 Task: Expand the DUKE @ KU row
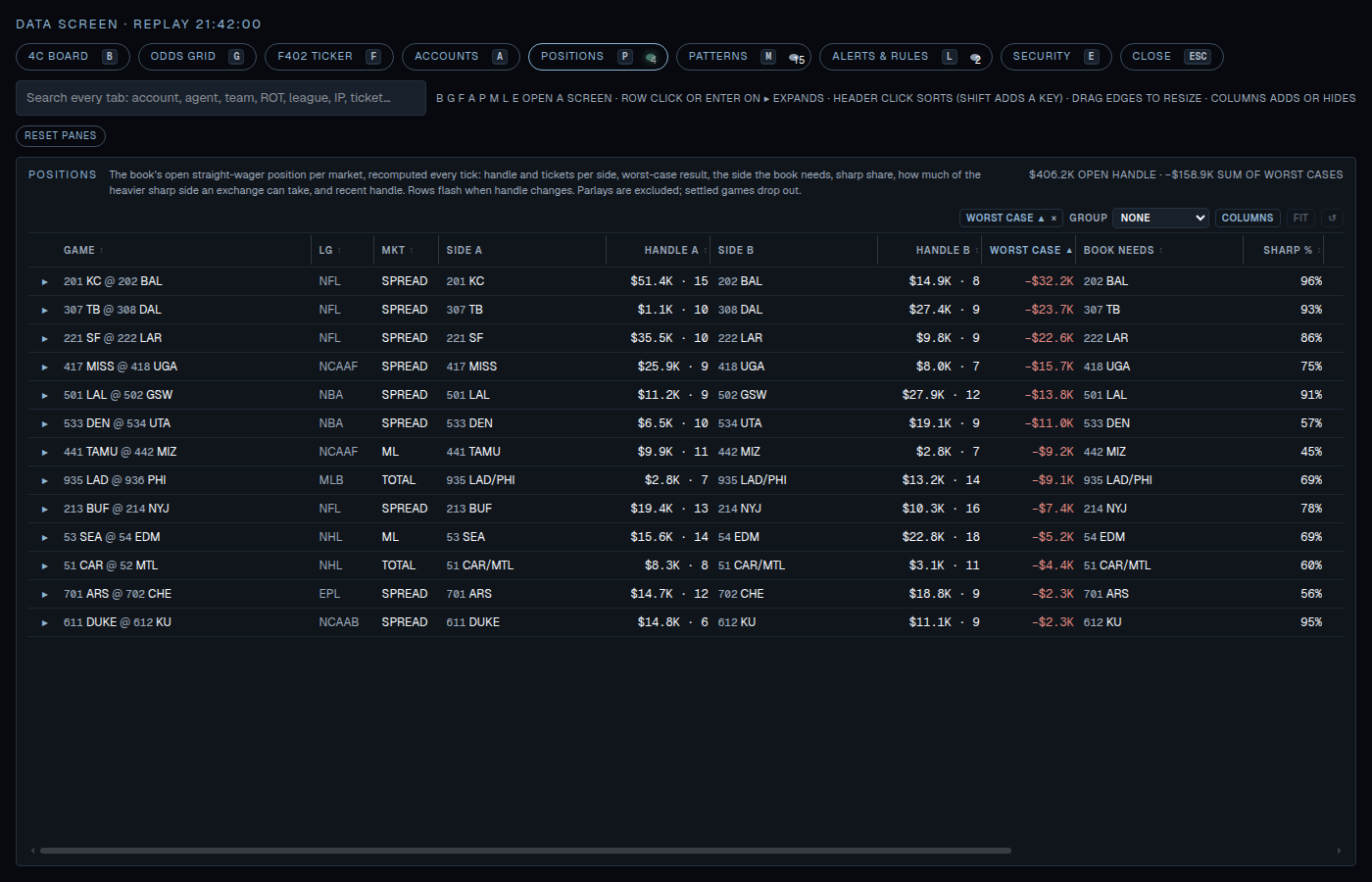(x=45, y=623)
